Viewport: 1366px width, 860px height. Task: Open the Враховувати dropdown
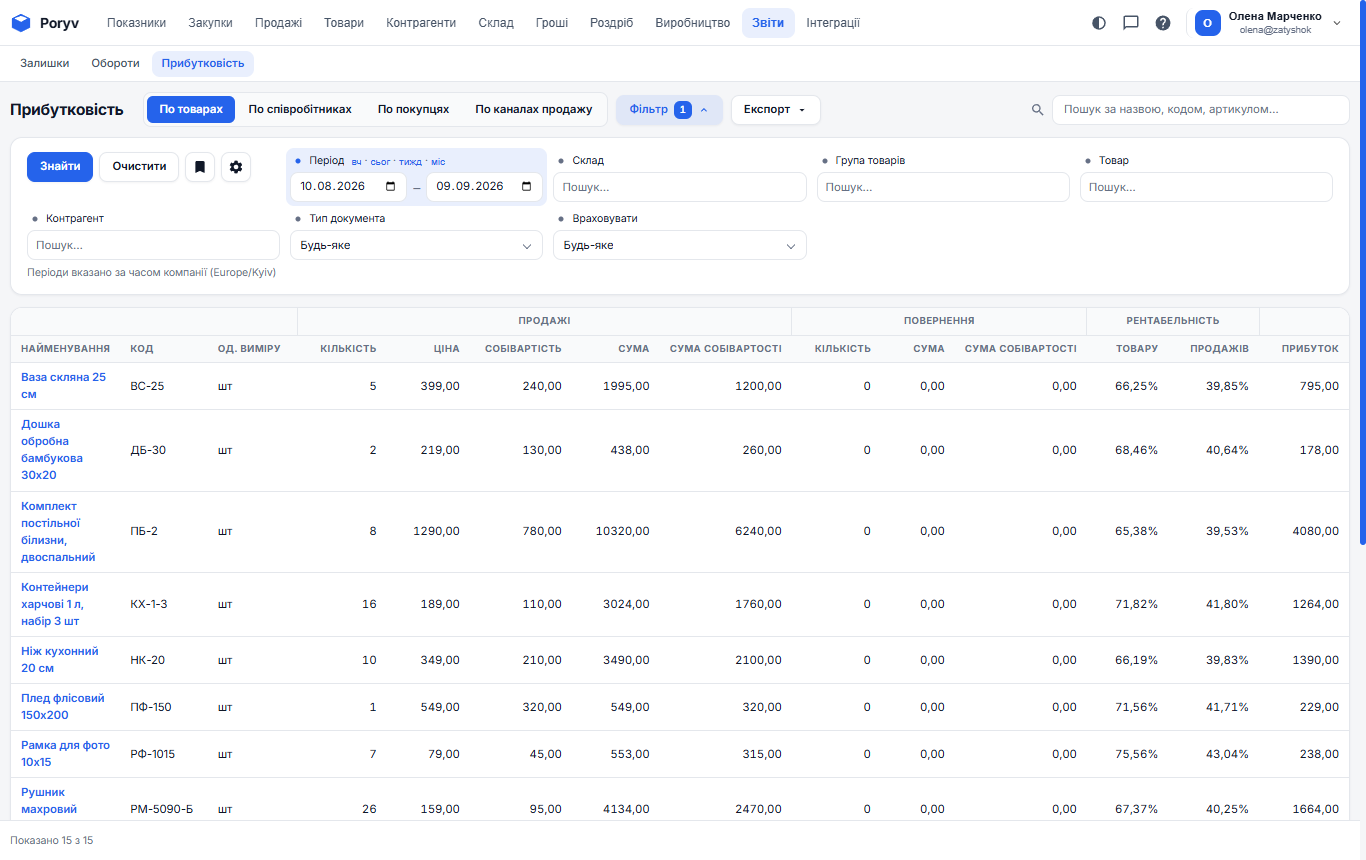[680, 245]
